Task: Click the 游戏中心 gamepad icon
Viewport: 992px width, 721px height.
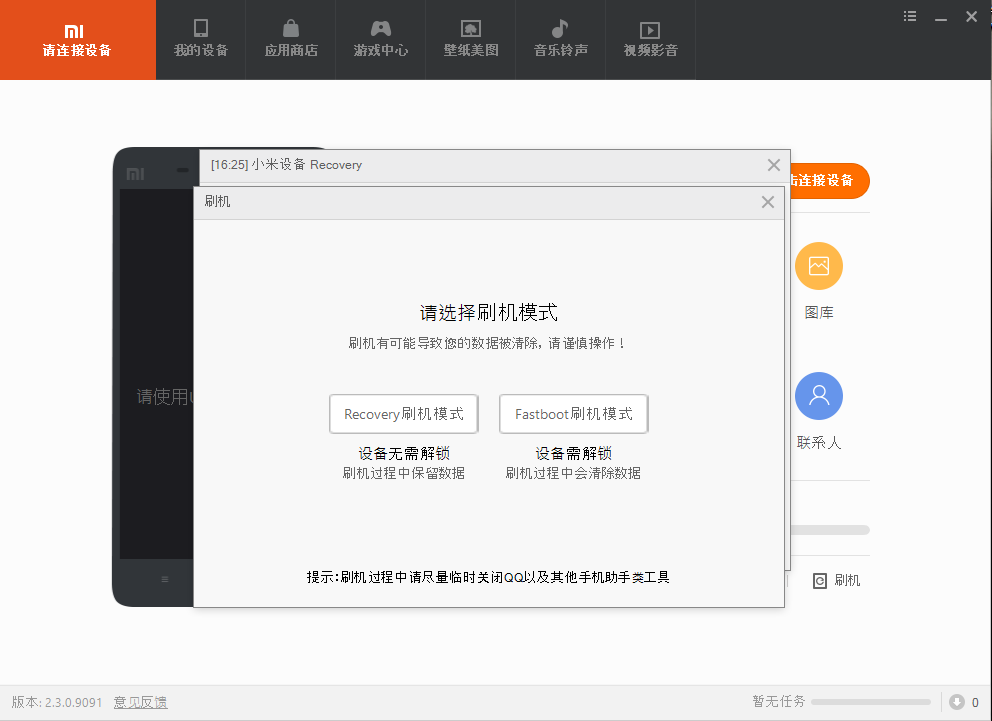Action: 381,29
